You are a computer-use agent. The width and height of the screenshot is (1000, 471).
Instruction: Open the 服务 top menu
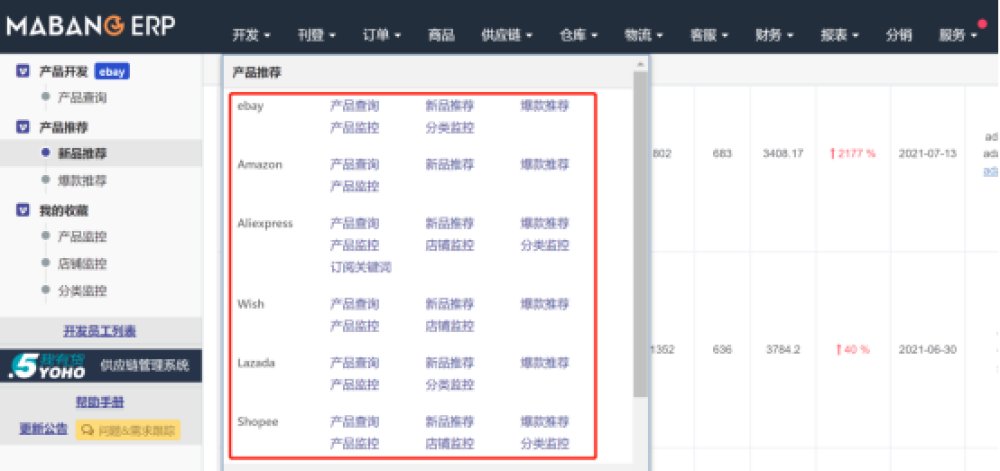coord(957,36)
